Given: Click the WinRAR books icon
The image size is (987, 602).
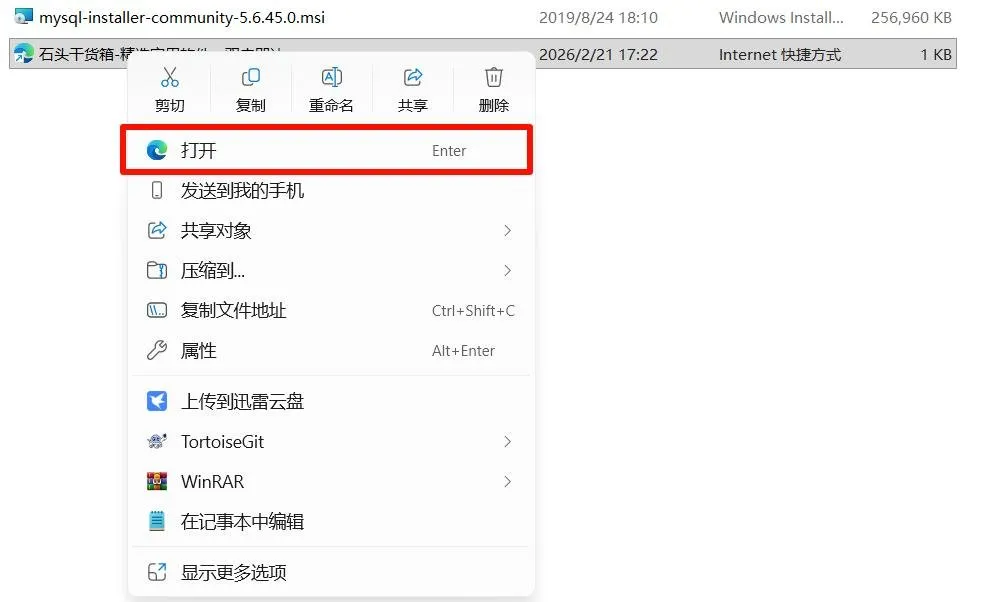Looking at the screenshot, I should tap(157, 481).
